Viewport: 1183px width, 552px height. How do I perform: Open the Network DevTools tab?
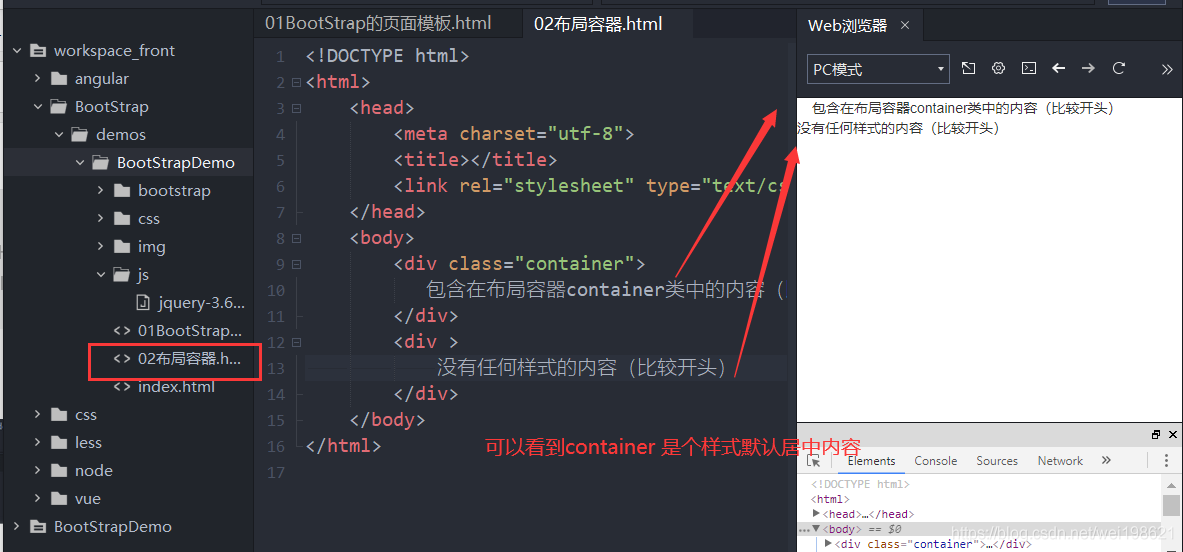point(1060,461)
